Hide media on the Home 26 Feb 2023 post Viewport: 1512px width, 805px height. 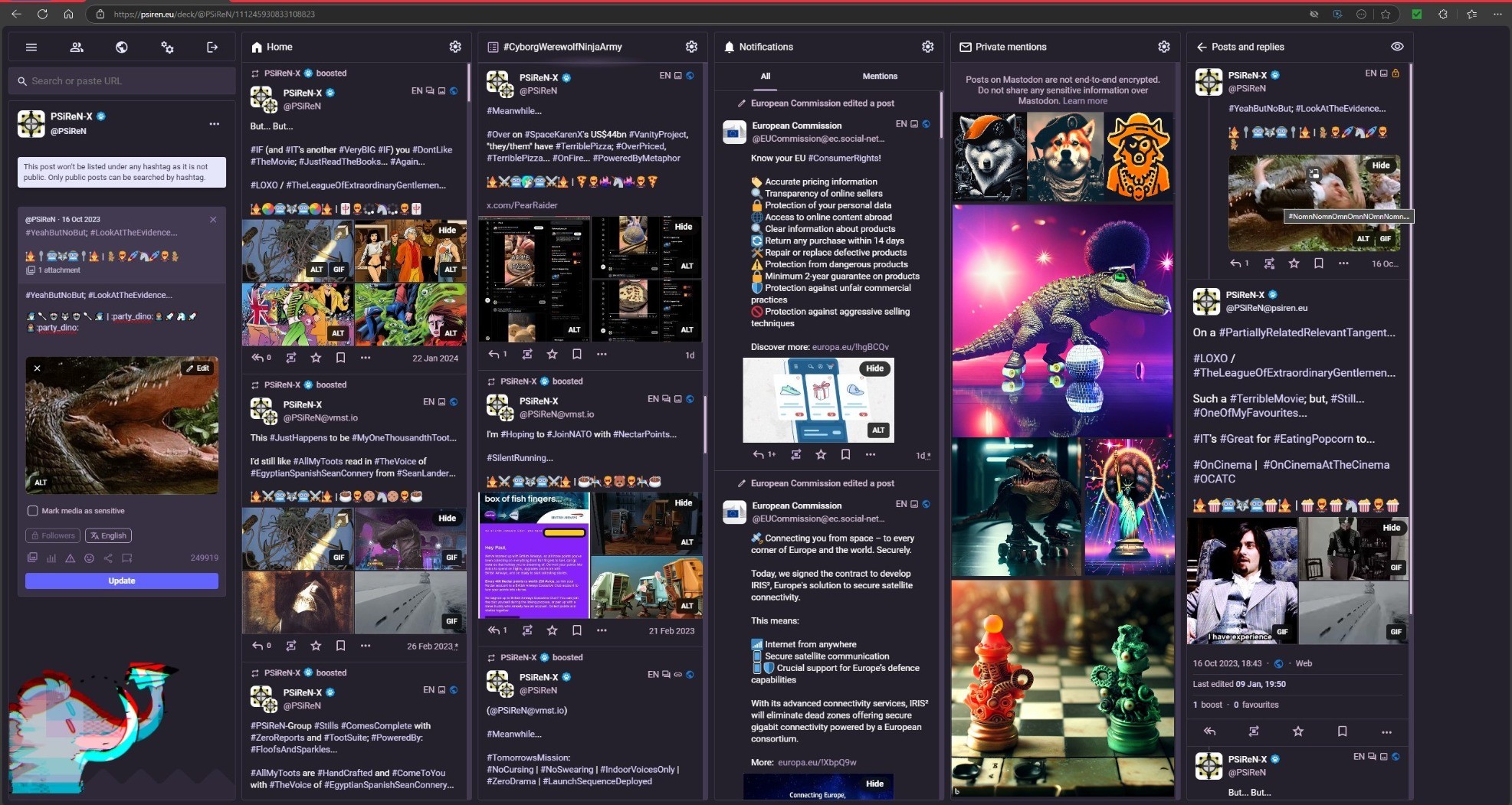447,518
